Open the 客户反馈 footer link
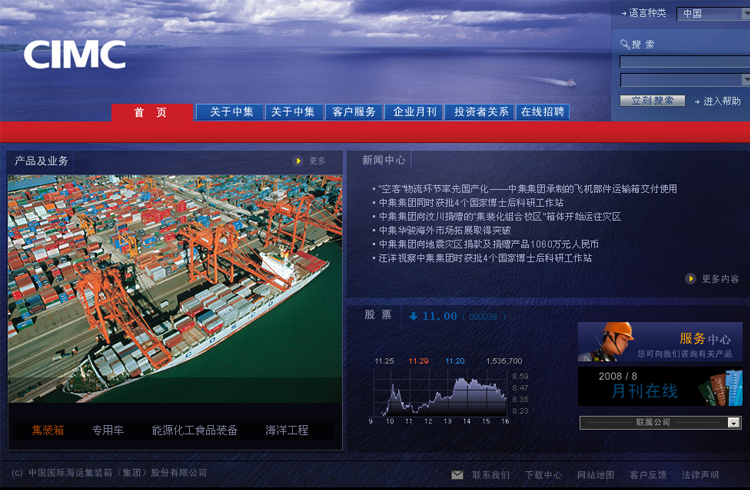Viewport: 750px width, 490px height. tap(648, 475)
